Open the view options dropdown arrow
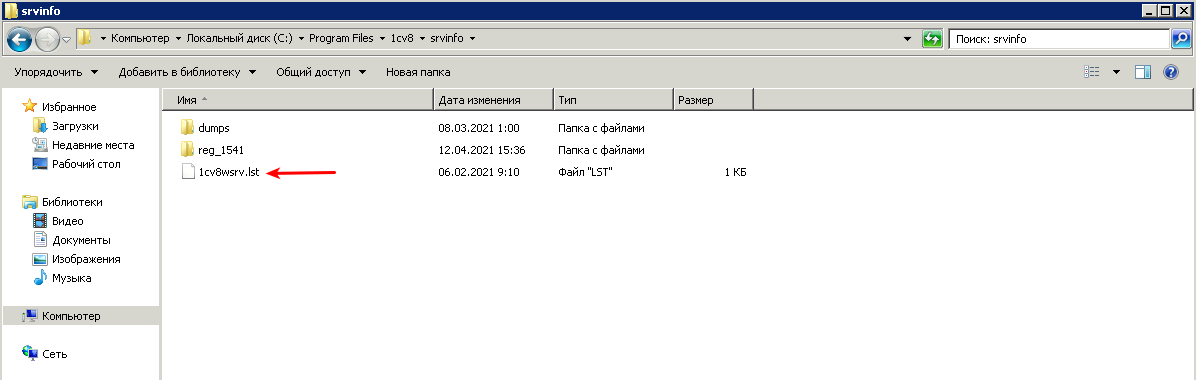 point(1117,72)
